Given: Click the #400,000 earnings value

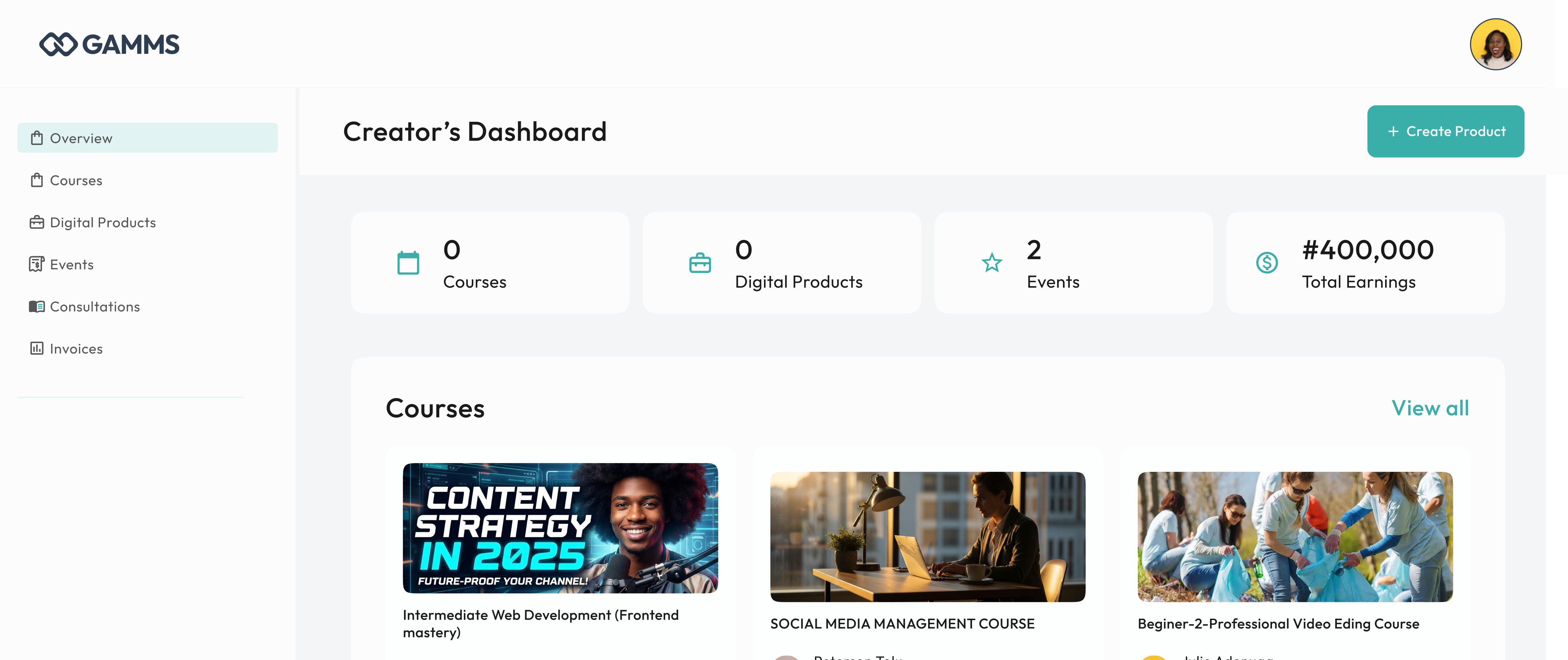Looking at the screenshot, I should click(1368, 250).
